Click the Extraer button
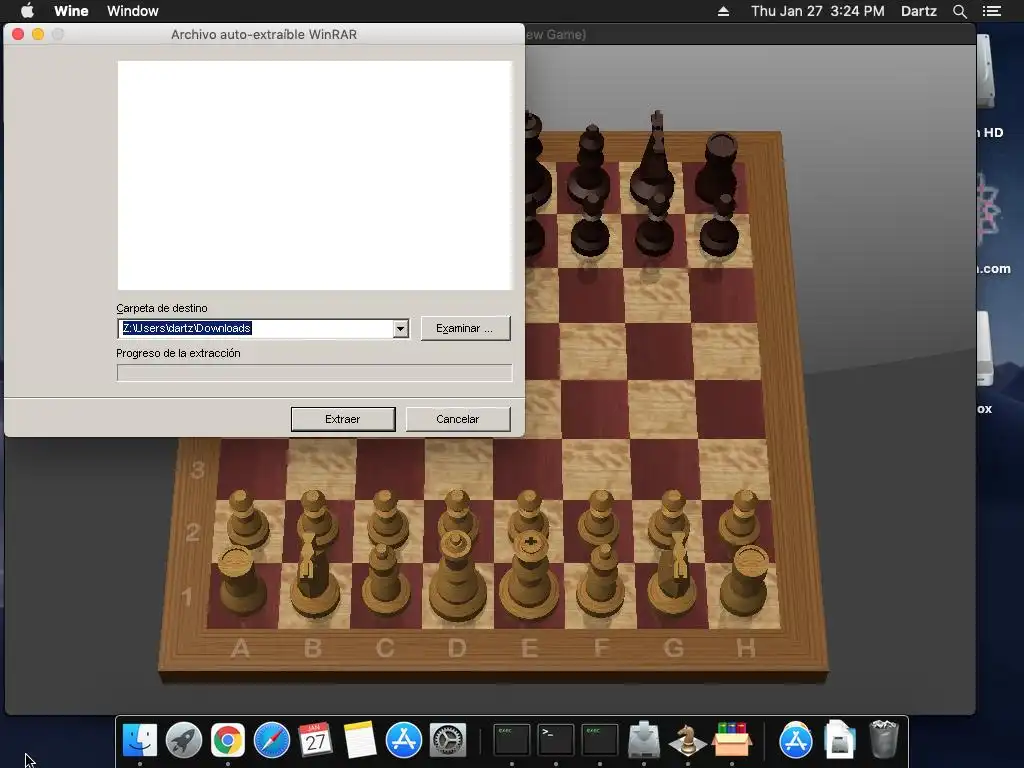 click(343, 419)
